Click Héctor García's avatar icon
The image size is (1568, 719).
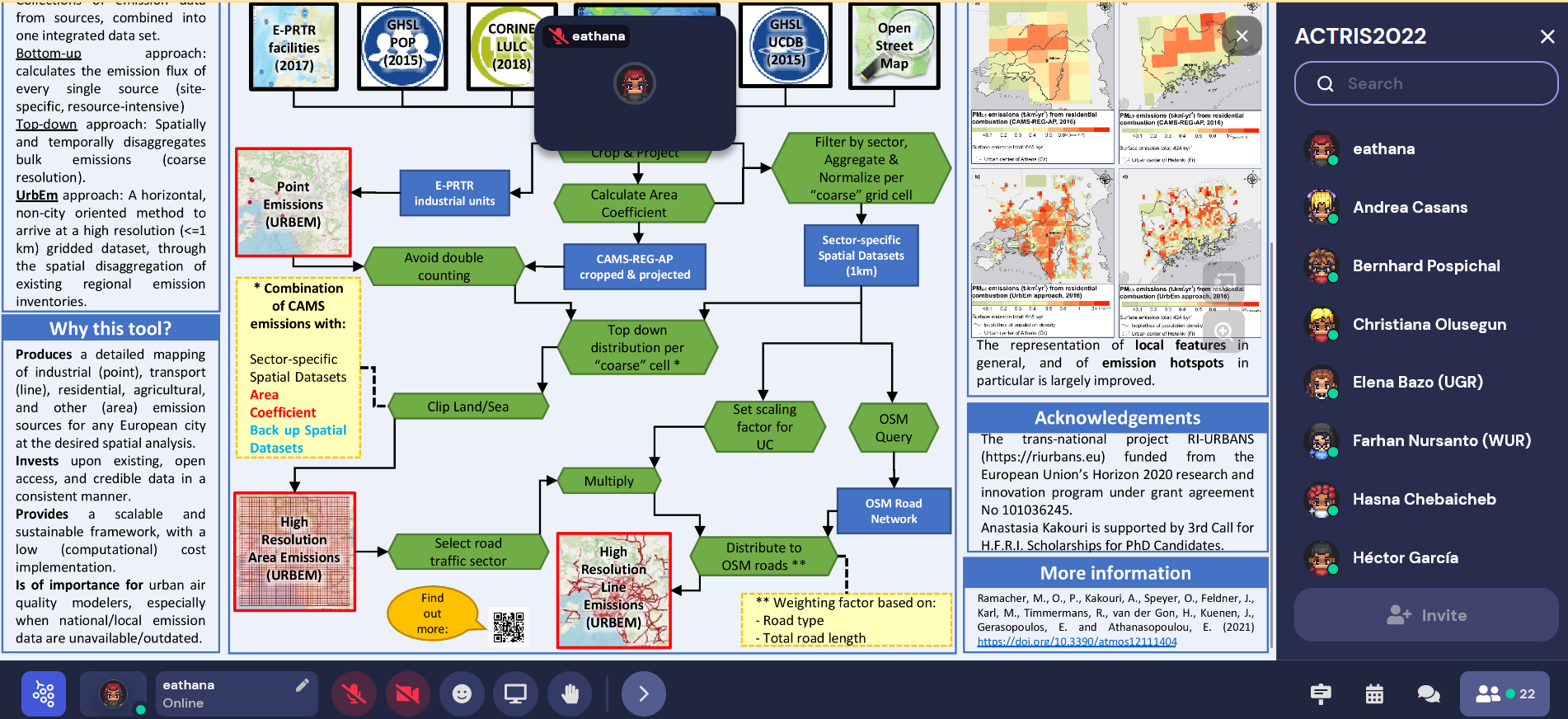(x=1321, y=558)
